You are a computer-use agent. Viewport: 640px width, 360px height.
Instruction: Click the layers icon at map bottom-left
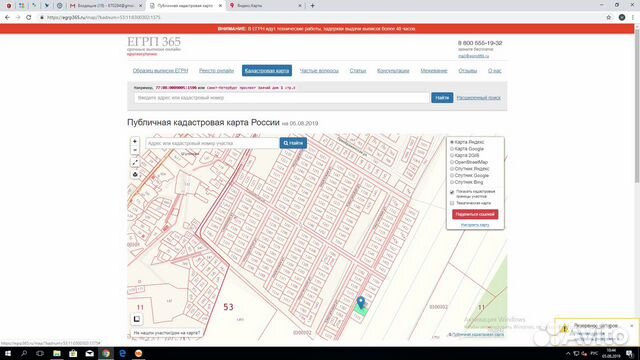click(x=137, y=319)
